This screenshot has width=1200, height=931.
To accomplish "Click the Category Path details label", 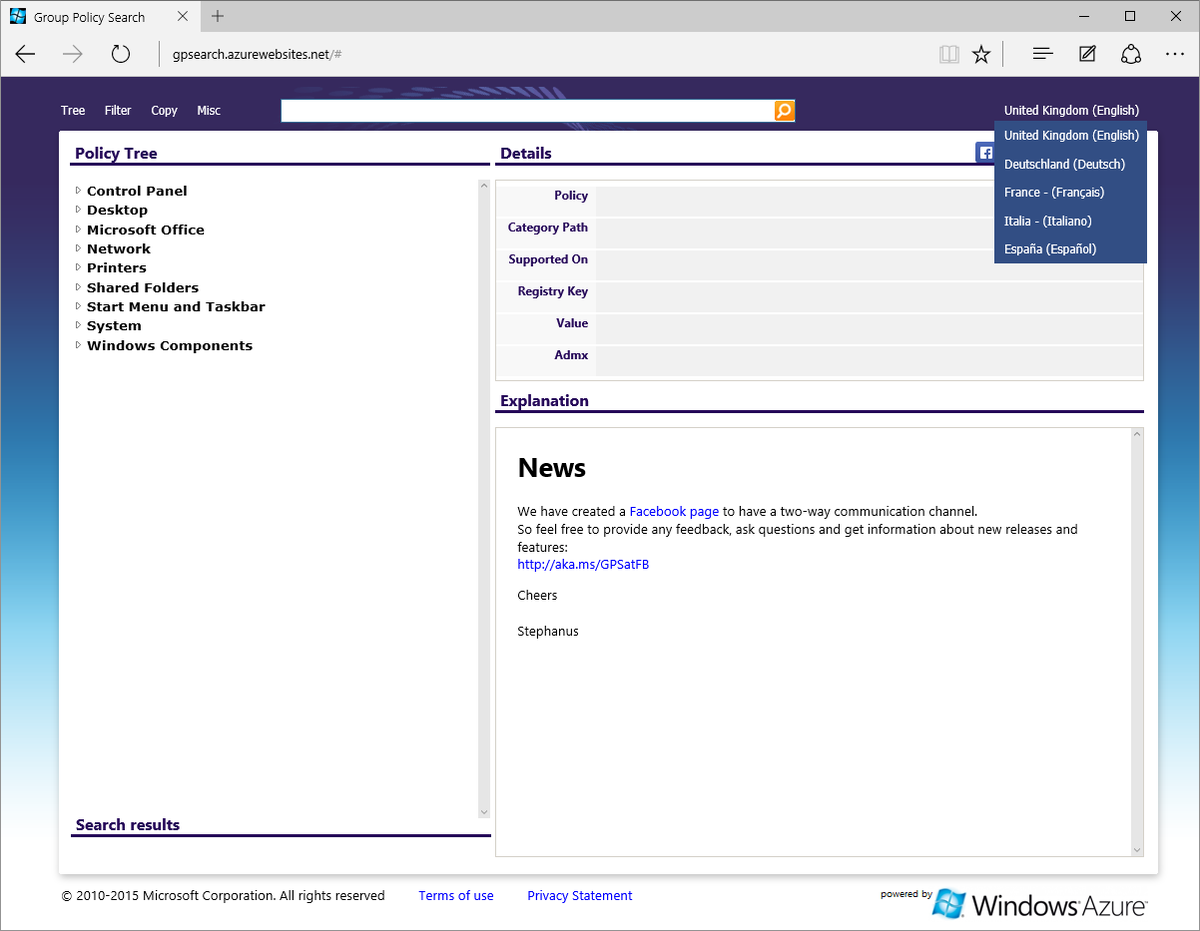I will click(548, 227).
